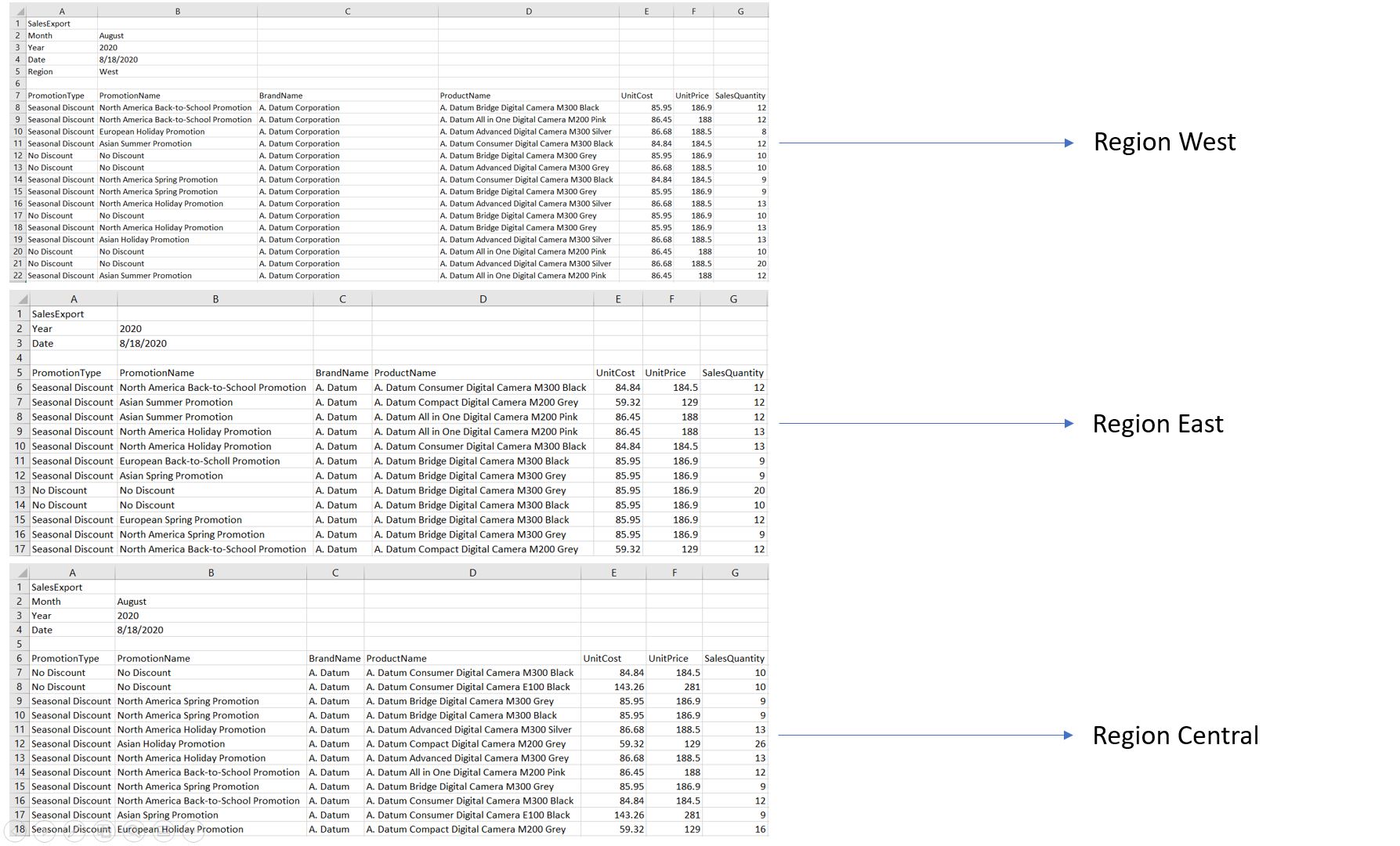The height and width of the screenshot is (846, 1400).
Task: Select column B header in the East sheet
Action: tap(215, 298)
